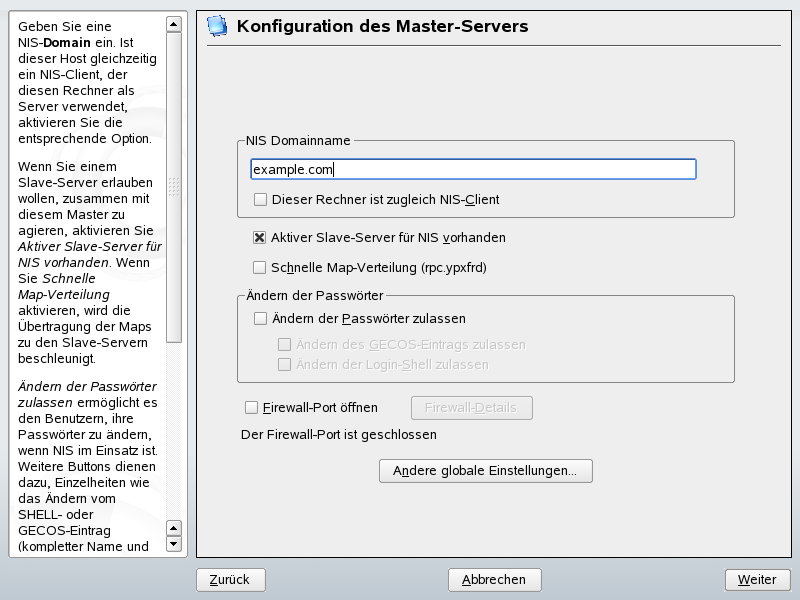
Task: Click the "Weiter" button
Action: tap(757, 580)
